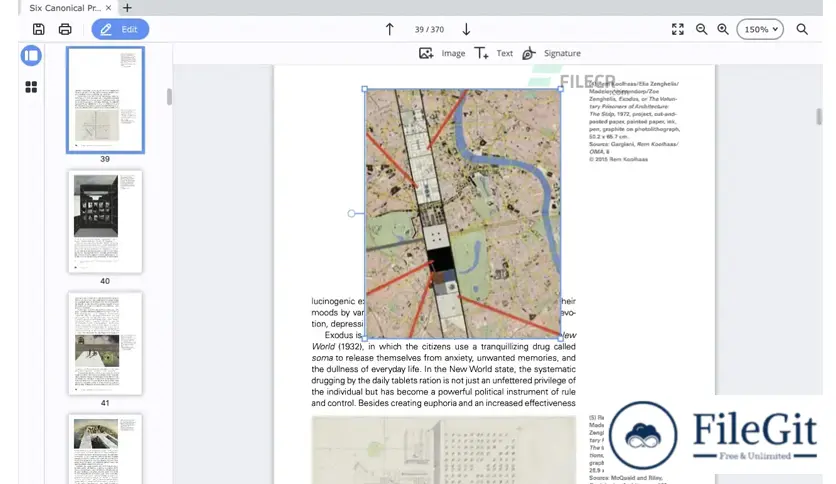Switch to grid page view icon
The height and width of the screenshot is (484, 836).
(x=31, y=87)
